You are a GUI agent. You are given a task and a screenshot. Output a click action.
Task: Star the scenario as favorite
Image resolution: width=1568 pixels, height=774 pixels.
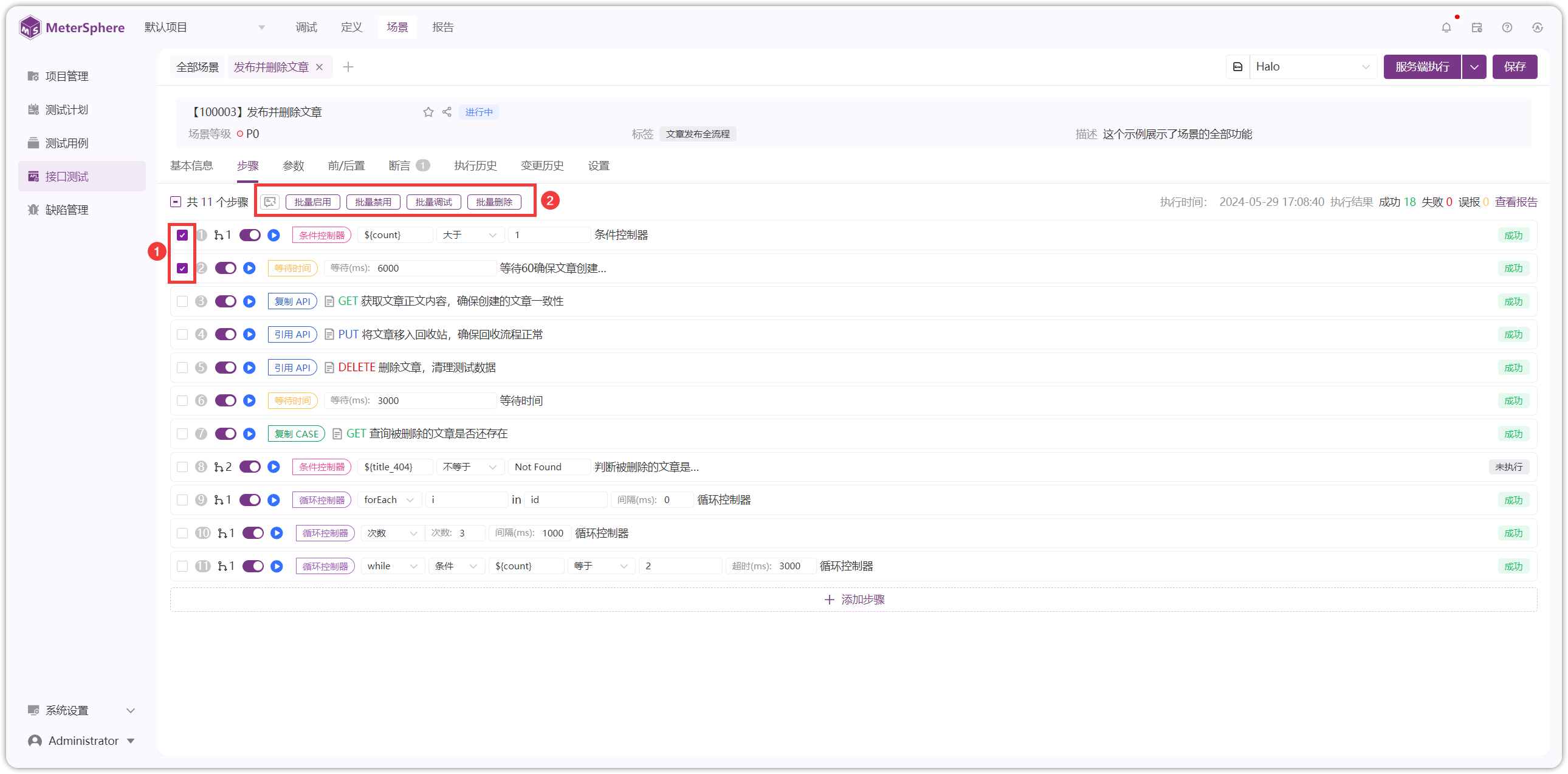tap(428, 112)
